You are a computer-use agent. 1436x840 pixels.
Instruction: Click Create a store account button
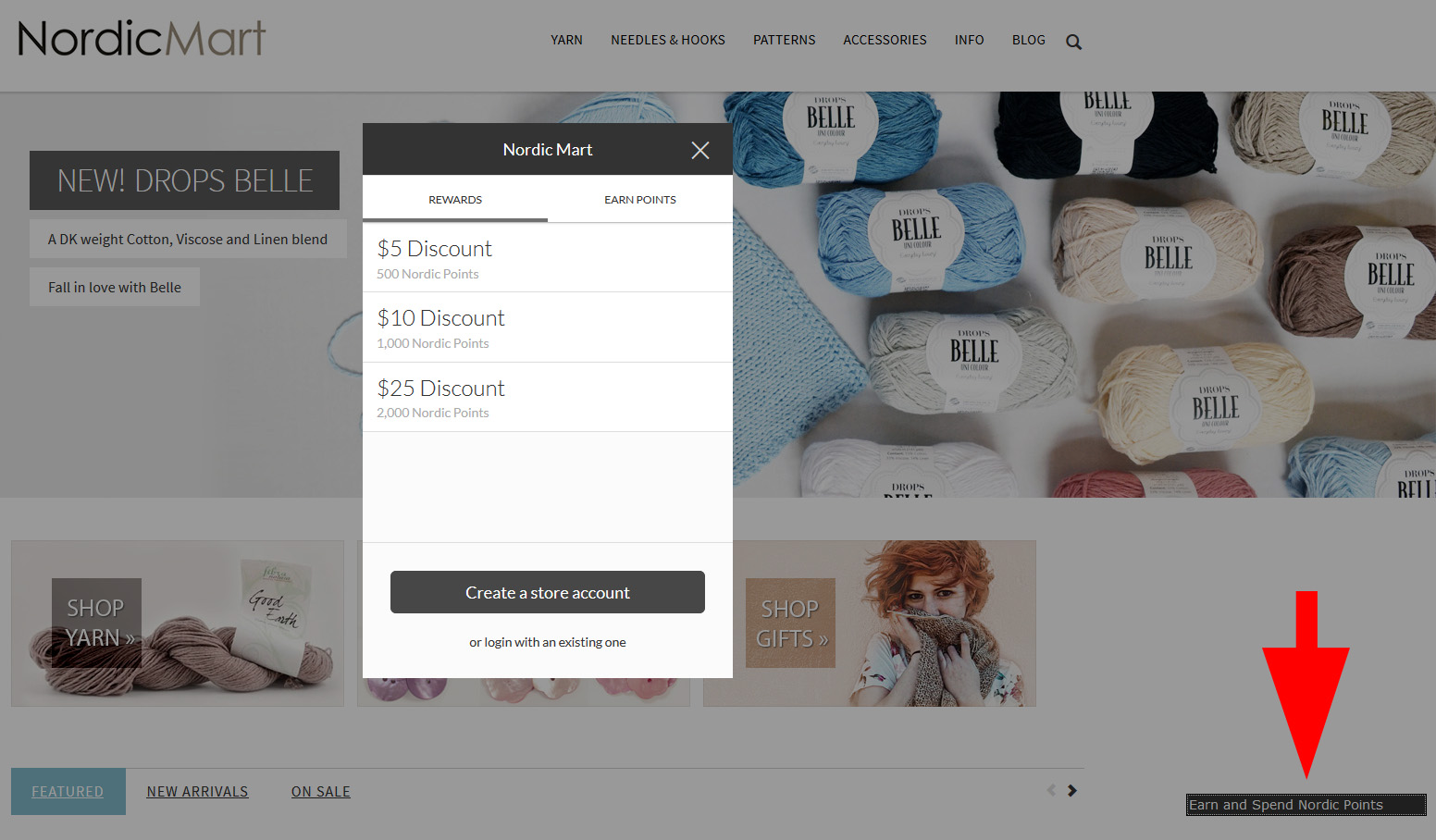[x=548, y=592]
